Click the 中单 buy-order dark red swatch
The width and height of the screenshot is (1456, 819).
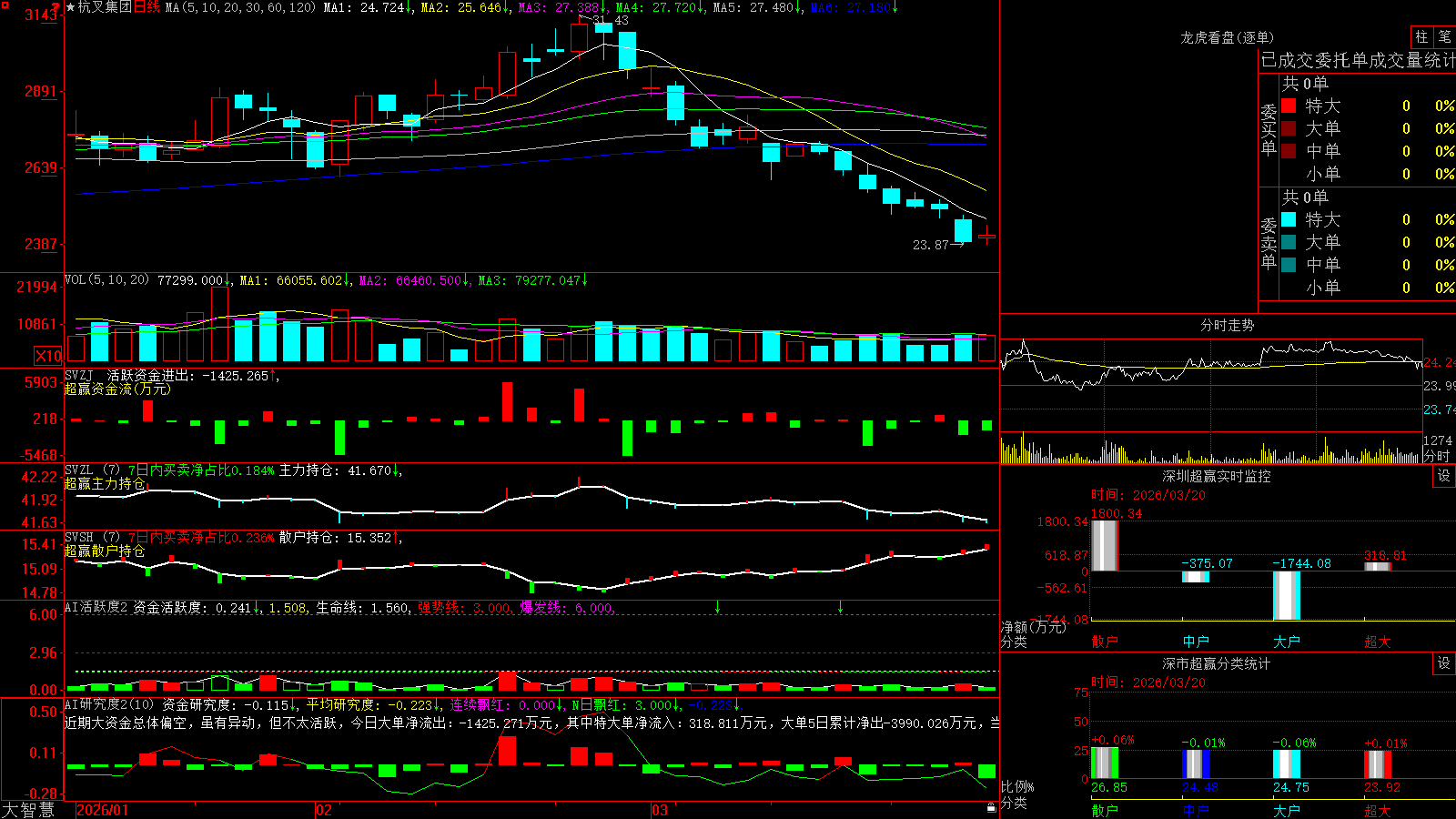1289,150
